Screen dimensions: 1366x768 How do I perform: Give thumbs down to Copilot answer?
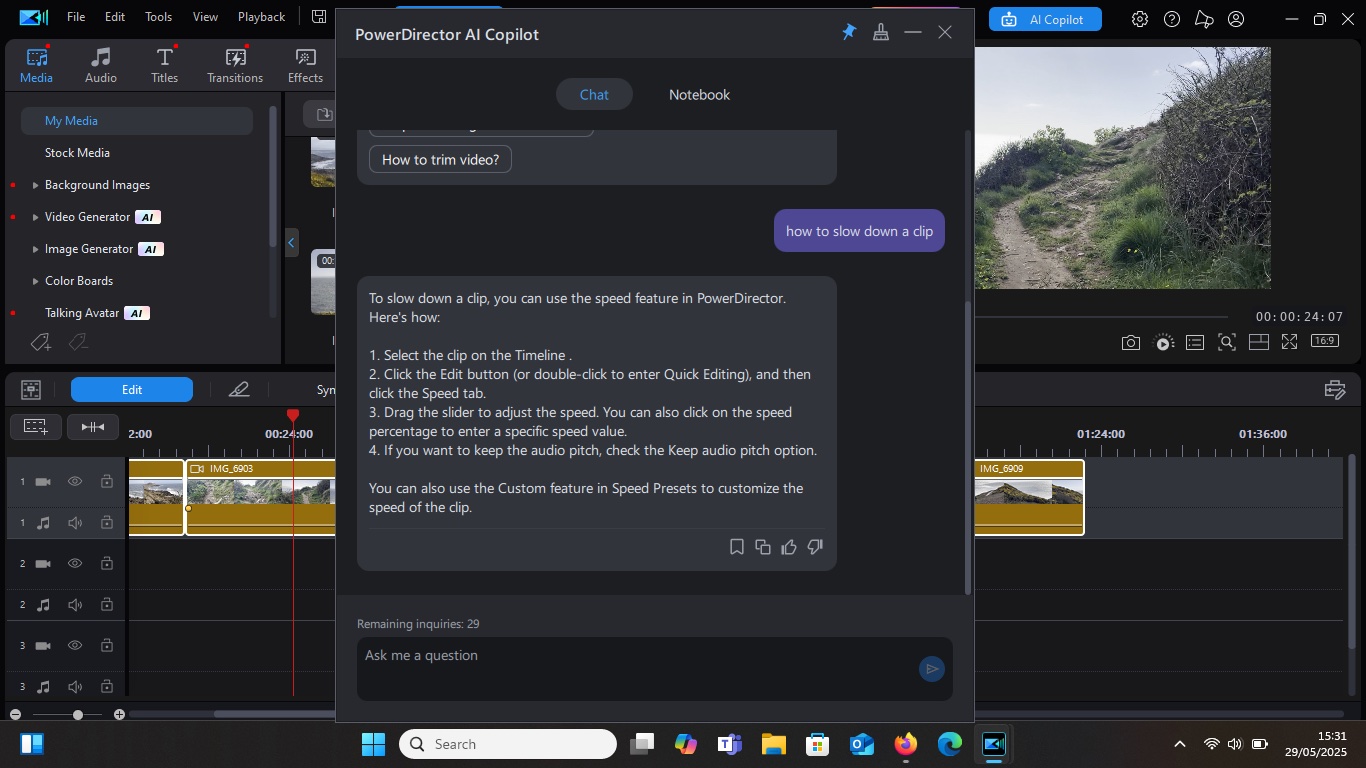pos(815,547)
